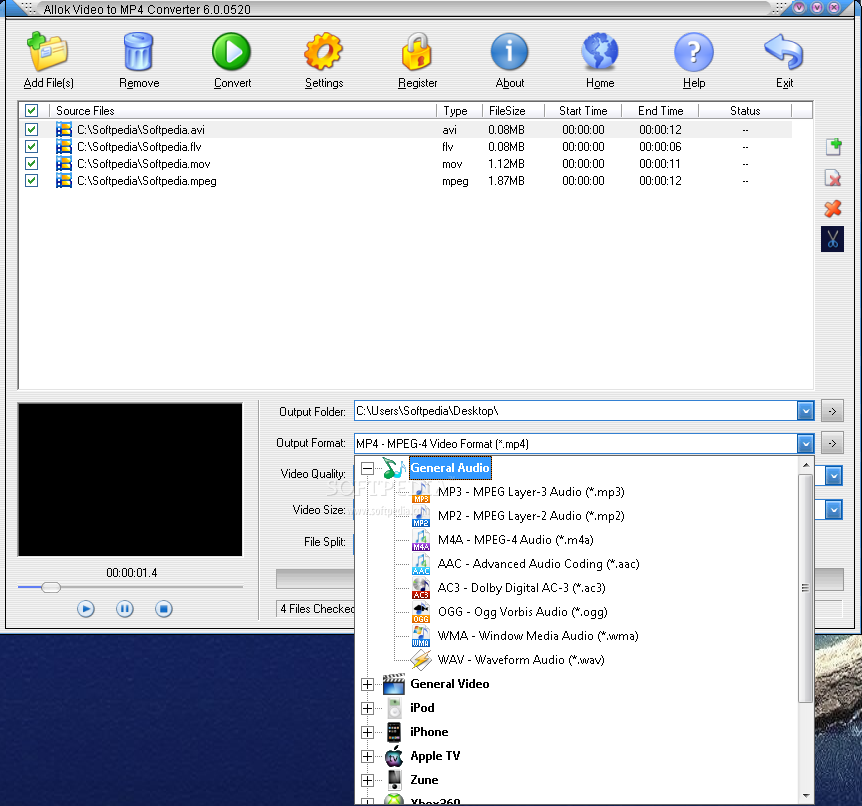
Task: Toggle the select-all checkbox in the header
Action: coord(31,111)
